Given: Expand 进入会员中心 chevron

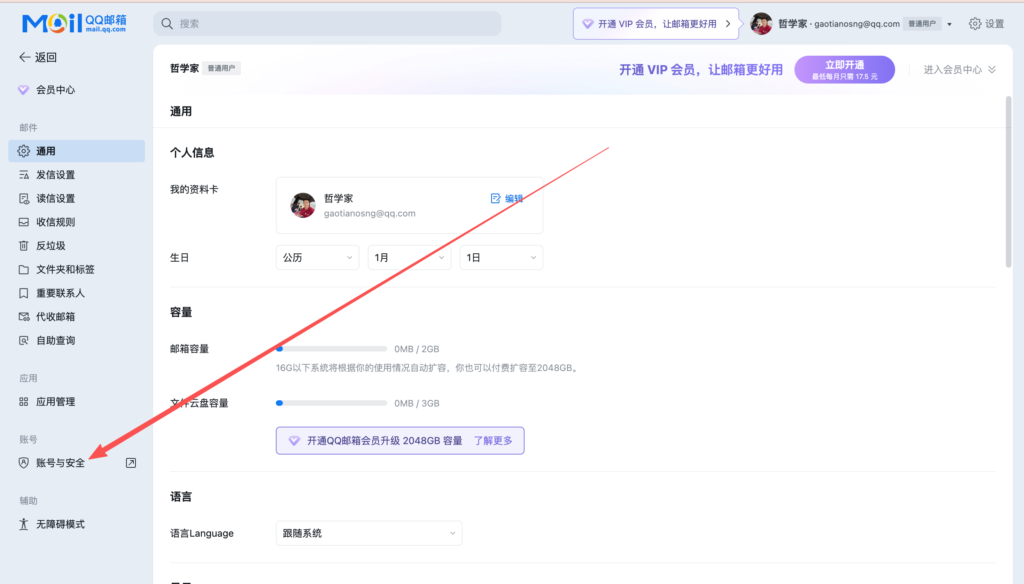Looking at the screenshot, I should [992, 70].
